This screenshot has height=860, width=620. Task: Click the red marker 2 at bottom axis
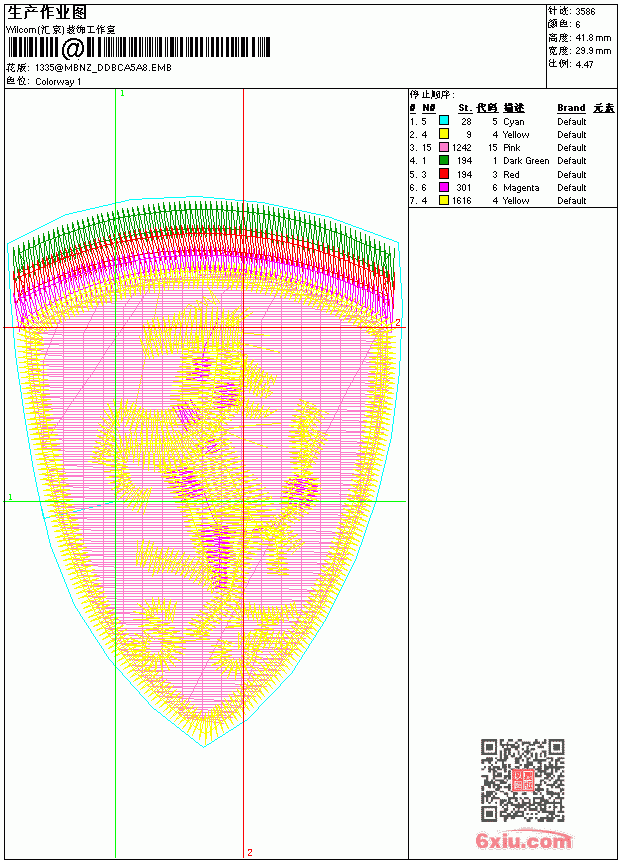[250, 852]
